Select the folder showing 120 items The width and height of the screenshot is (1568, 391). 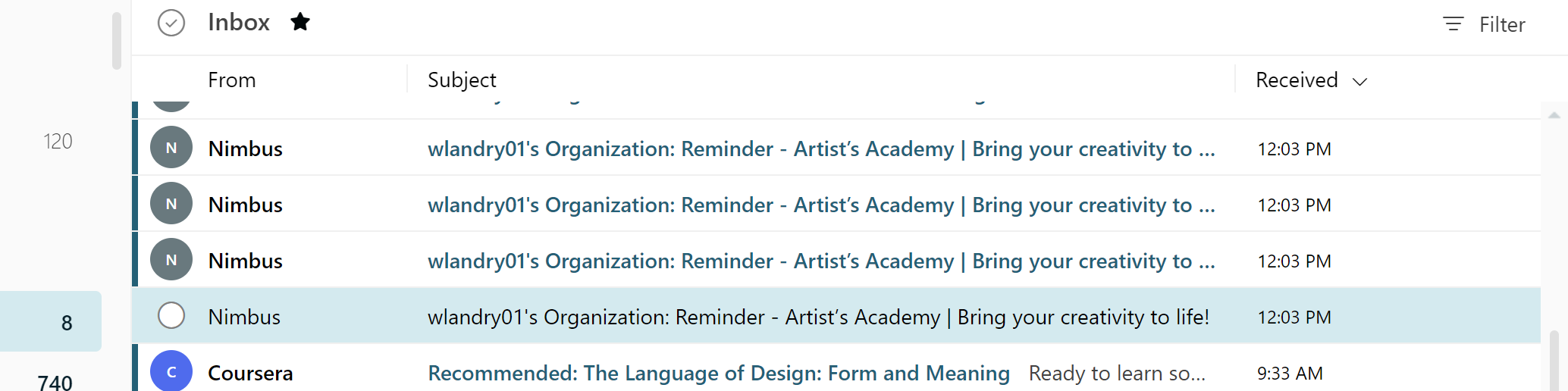pyautogui.click(x=58, y=141)
